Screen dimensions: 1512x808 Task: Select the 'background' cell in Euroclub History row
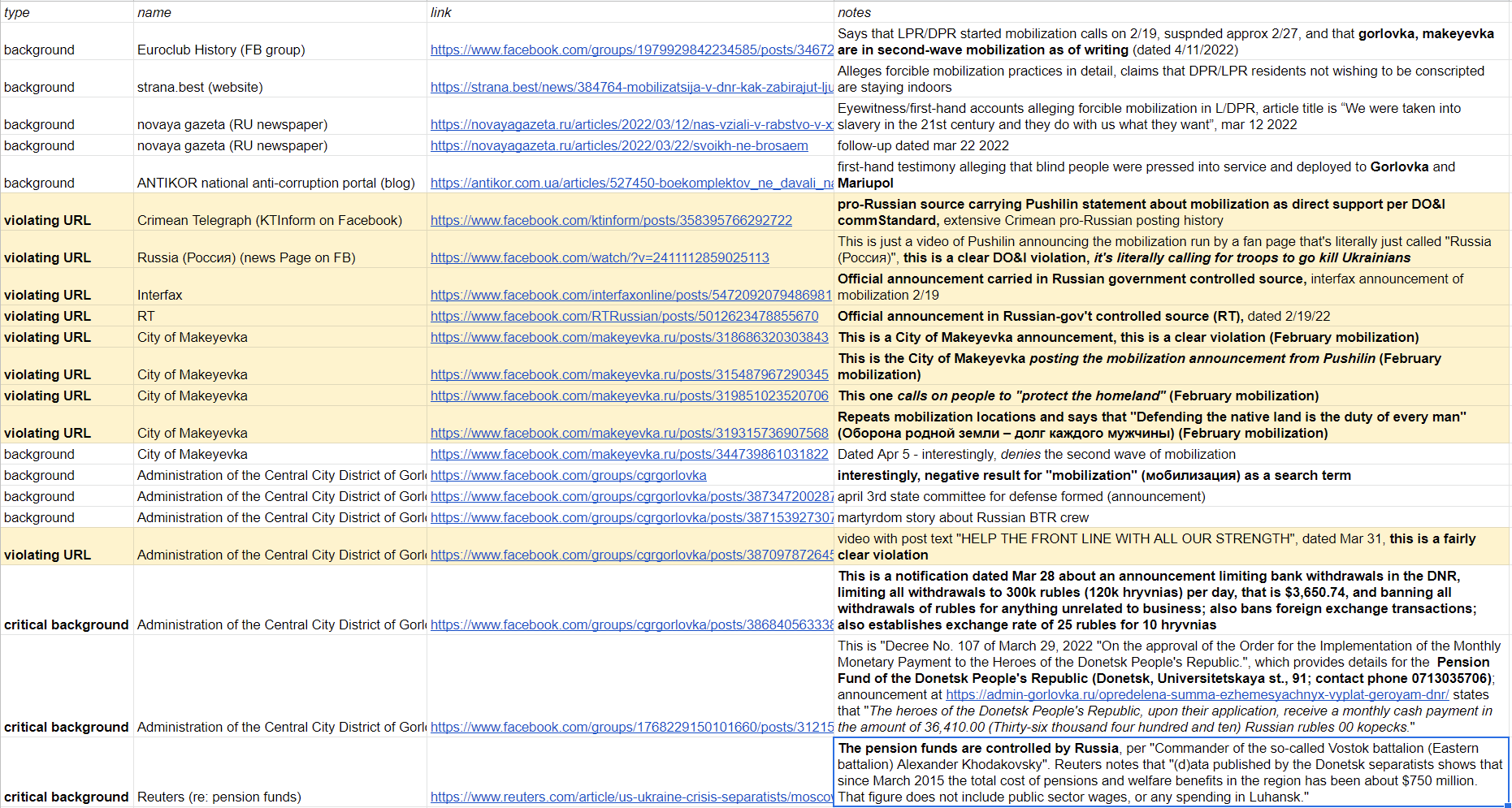click(x=67, y=41)
